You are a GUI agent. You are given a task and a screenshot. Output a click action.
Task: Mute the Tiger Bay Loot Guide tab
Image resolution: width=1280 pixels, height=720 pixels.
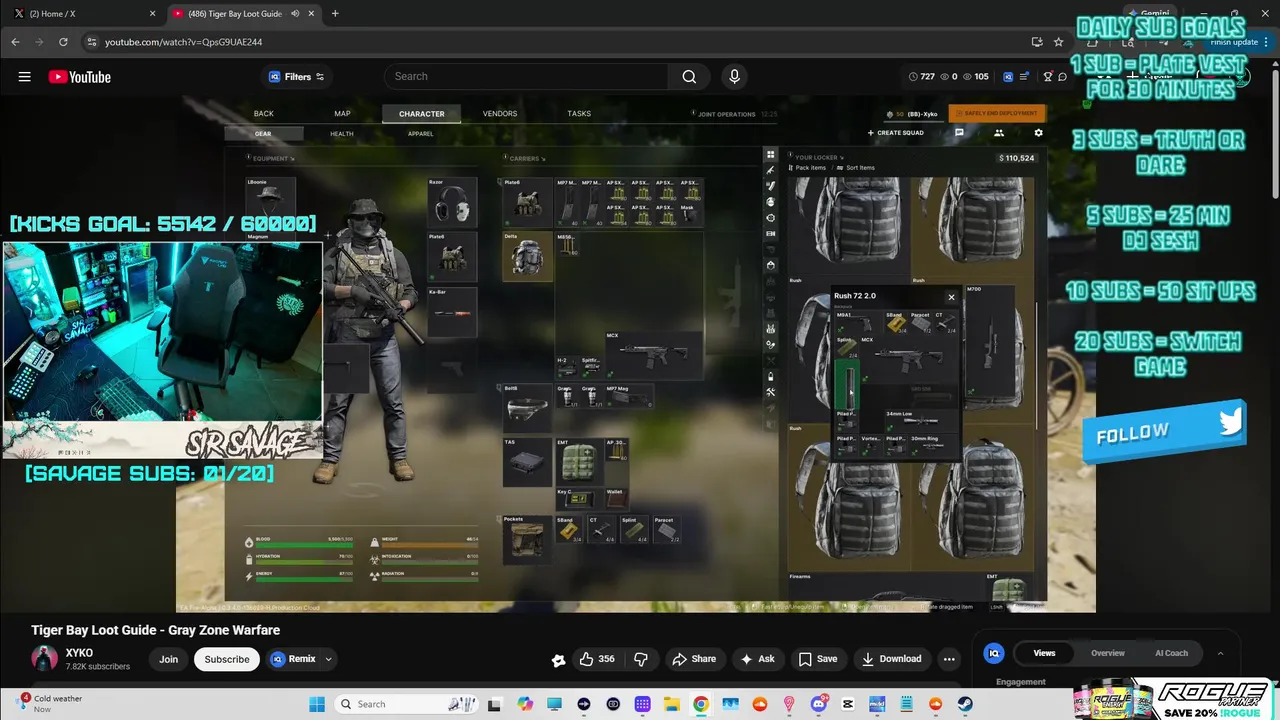tap(295, 14)
